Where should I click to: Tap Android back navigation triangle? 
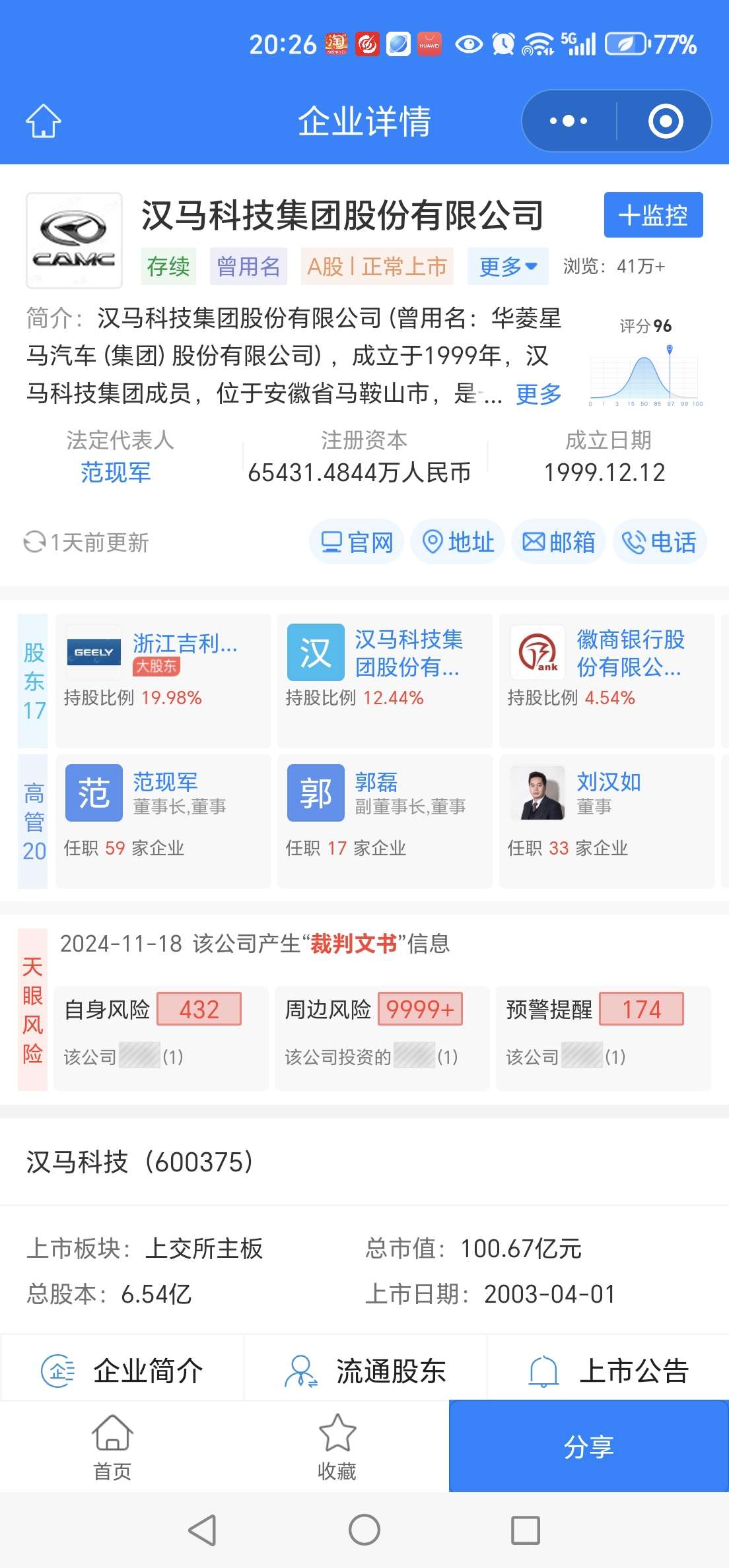click(202, 1530)
